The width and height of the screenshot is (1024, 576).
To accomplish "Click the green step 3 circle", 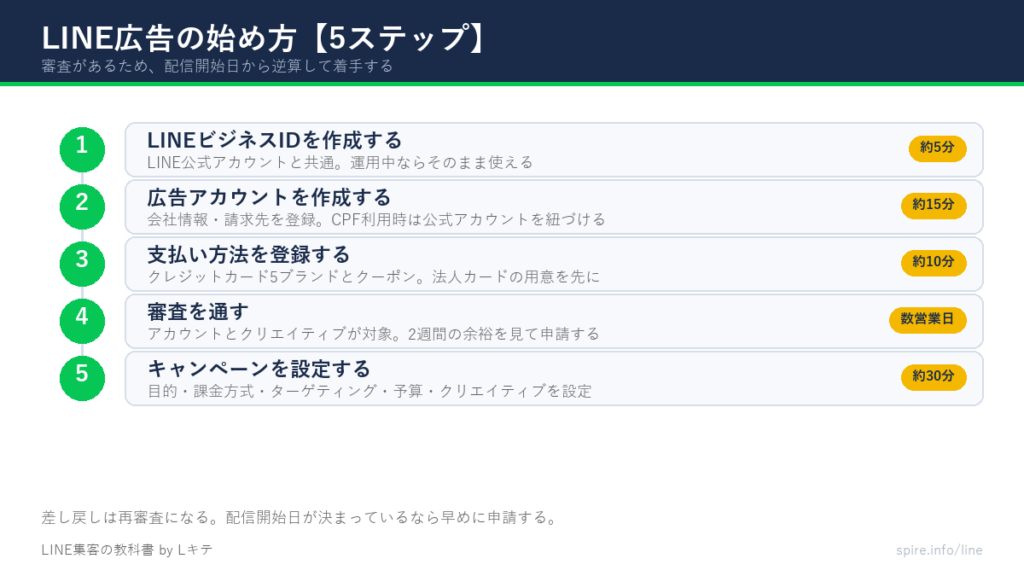I will coord(82,264).
